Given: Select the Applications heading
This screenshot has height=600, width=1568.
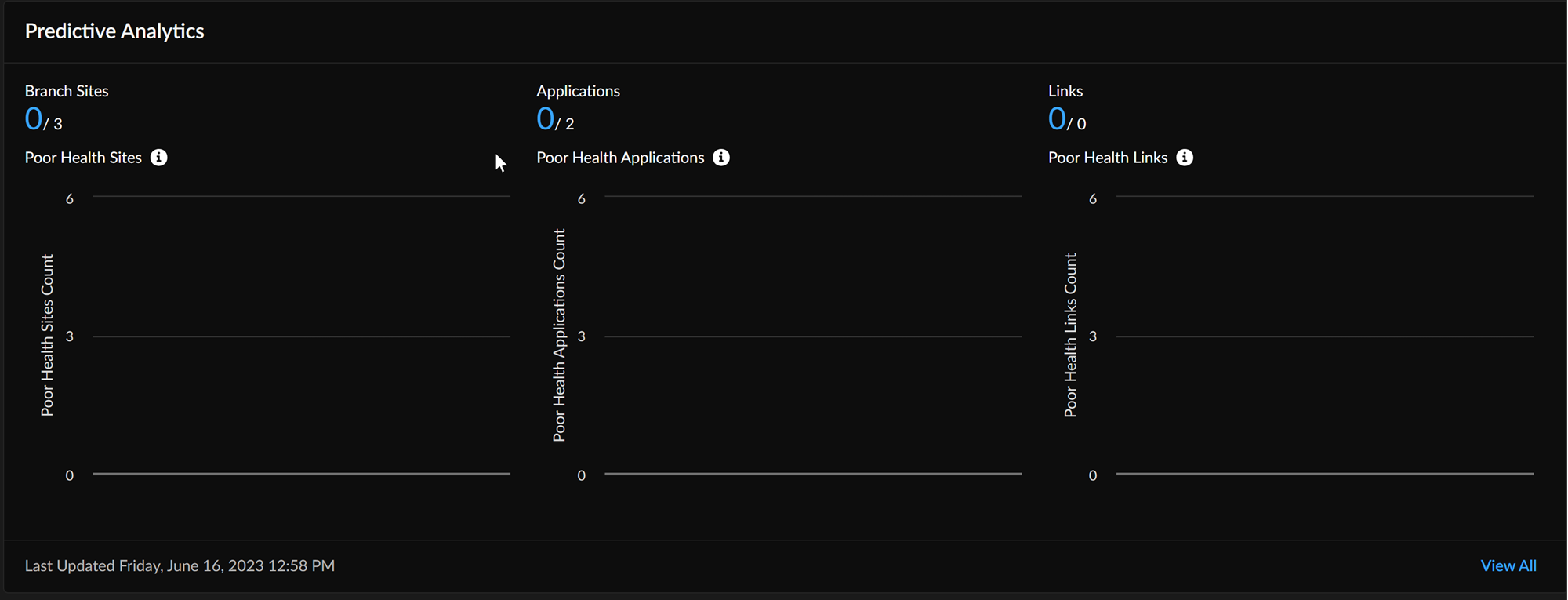Looking at the screenshot, I should point(578,91).
